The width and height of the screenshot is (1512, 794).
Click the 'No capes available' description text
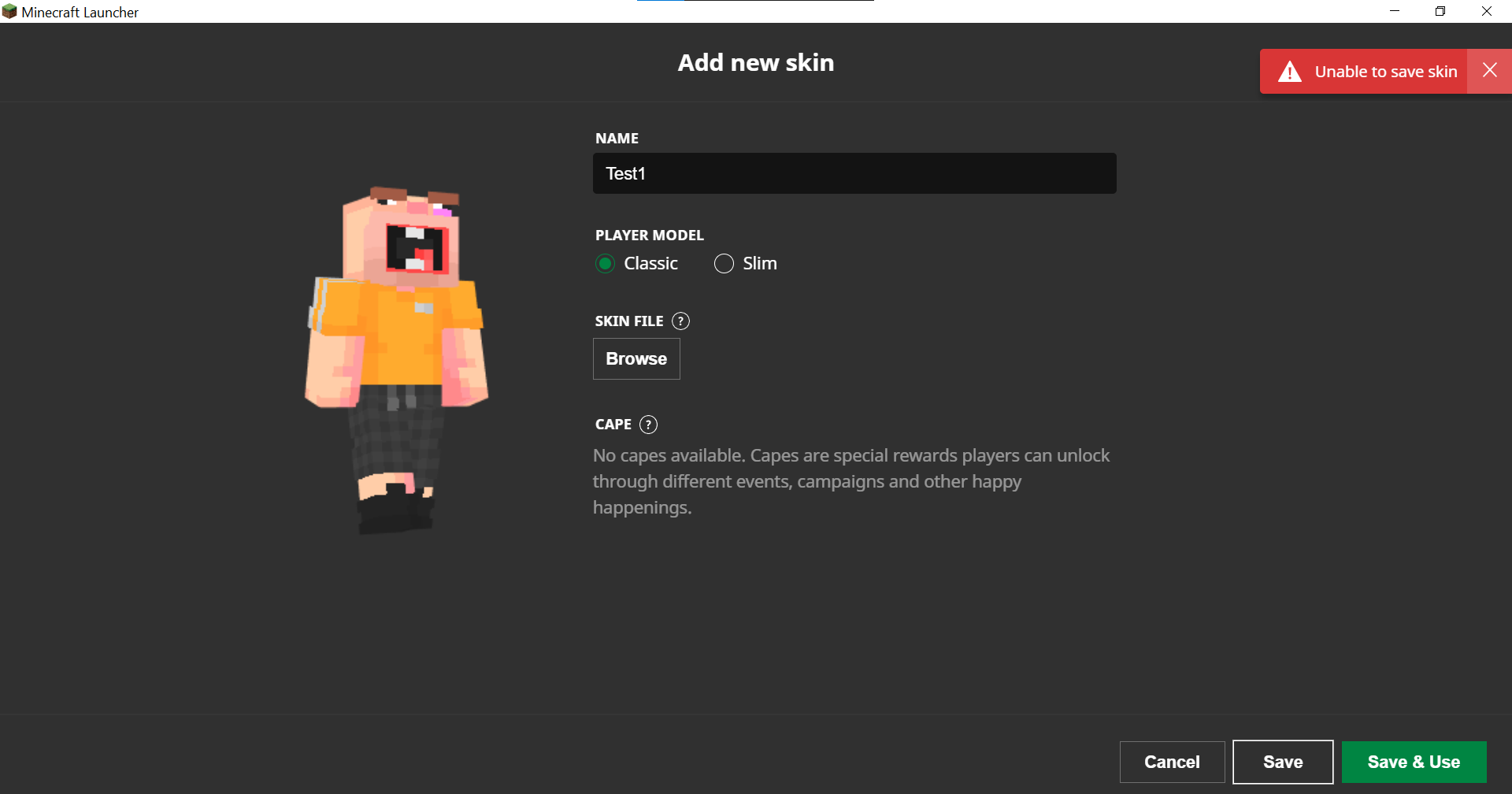coord(850,481)
